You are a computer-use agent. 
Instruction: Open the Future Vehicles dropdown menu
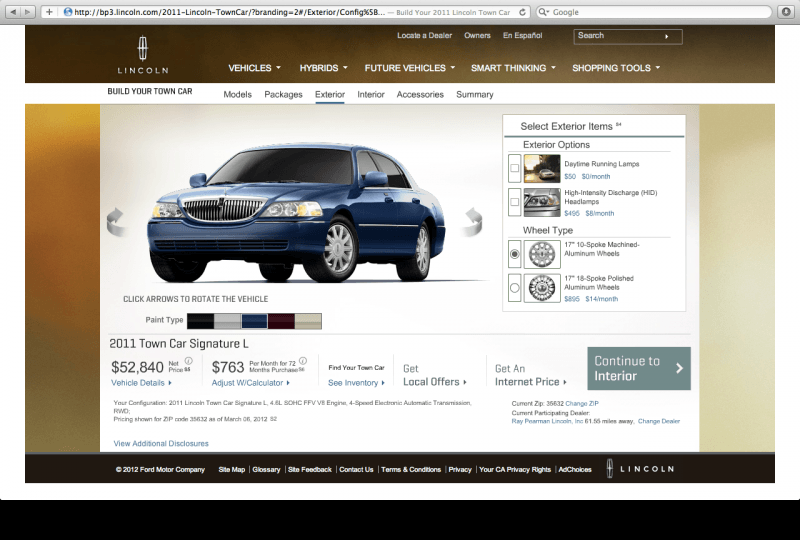[410, 68]
